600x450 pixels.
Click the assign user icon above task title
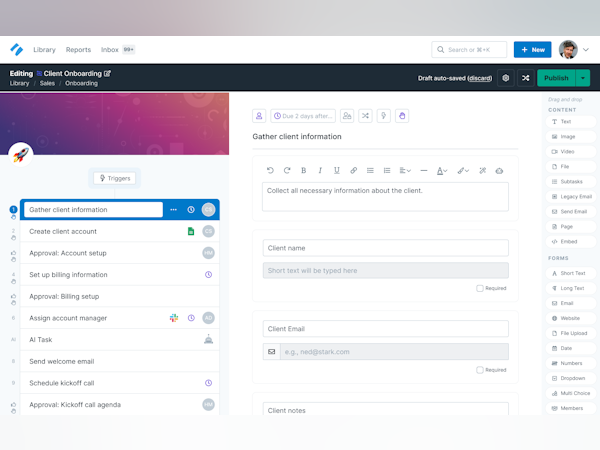pos(259,116)
